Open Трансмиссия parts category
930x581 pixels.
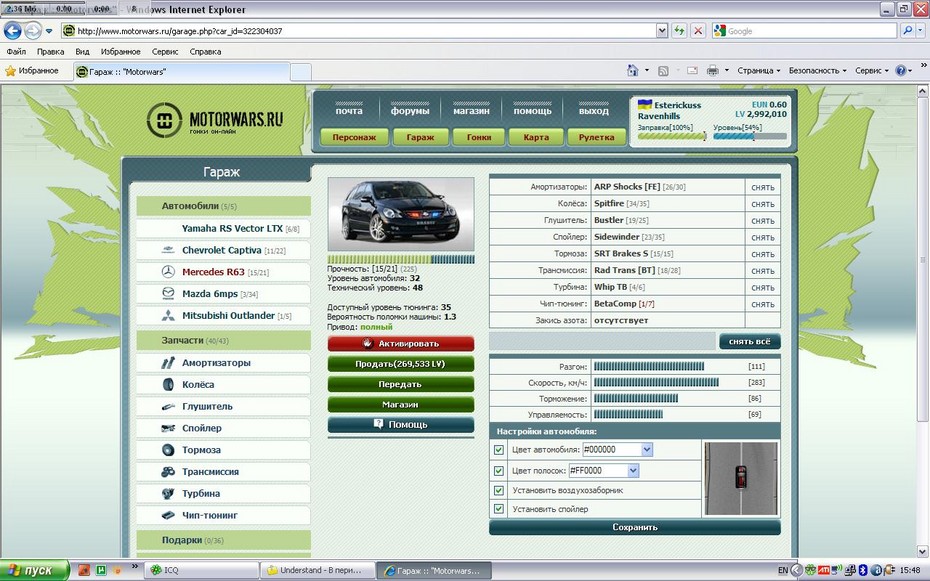(x=224, y=472)
